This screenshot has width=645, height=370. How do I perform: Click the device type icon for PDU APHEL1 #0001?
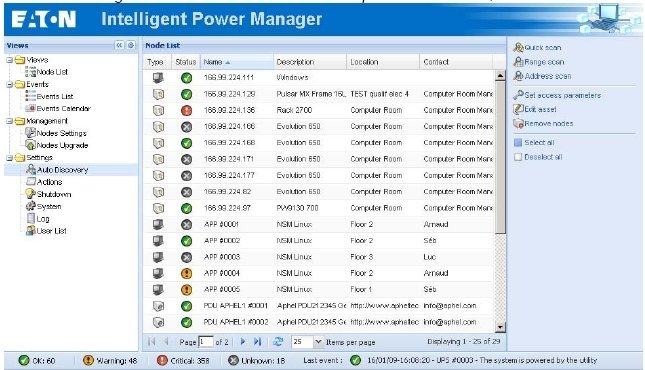point(158,306)
